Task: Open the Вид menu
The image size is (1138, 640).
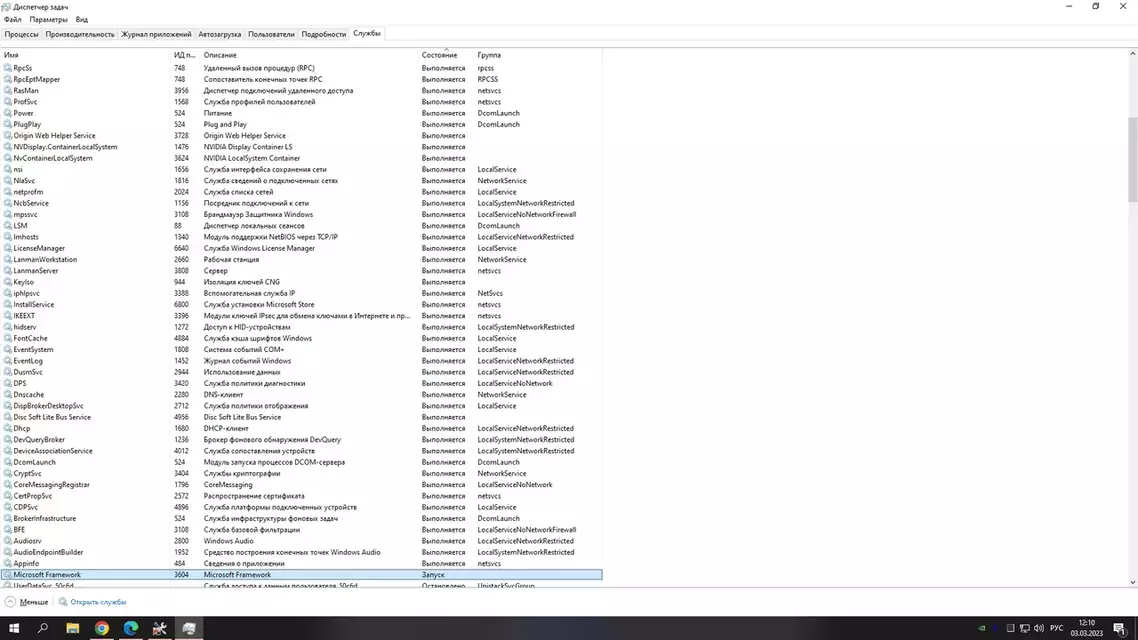Action: (82, 20)
